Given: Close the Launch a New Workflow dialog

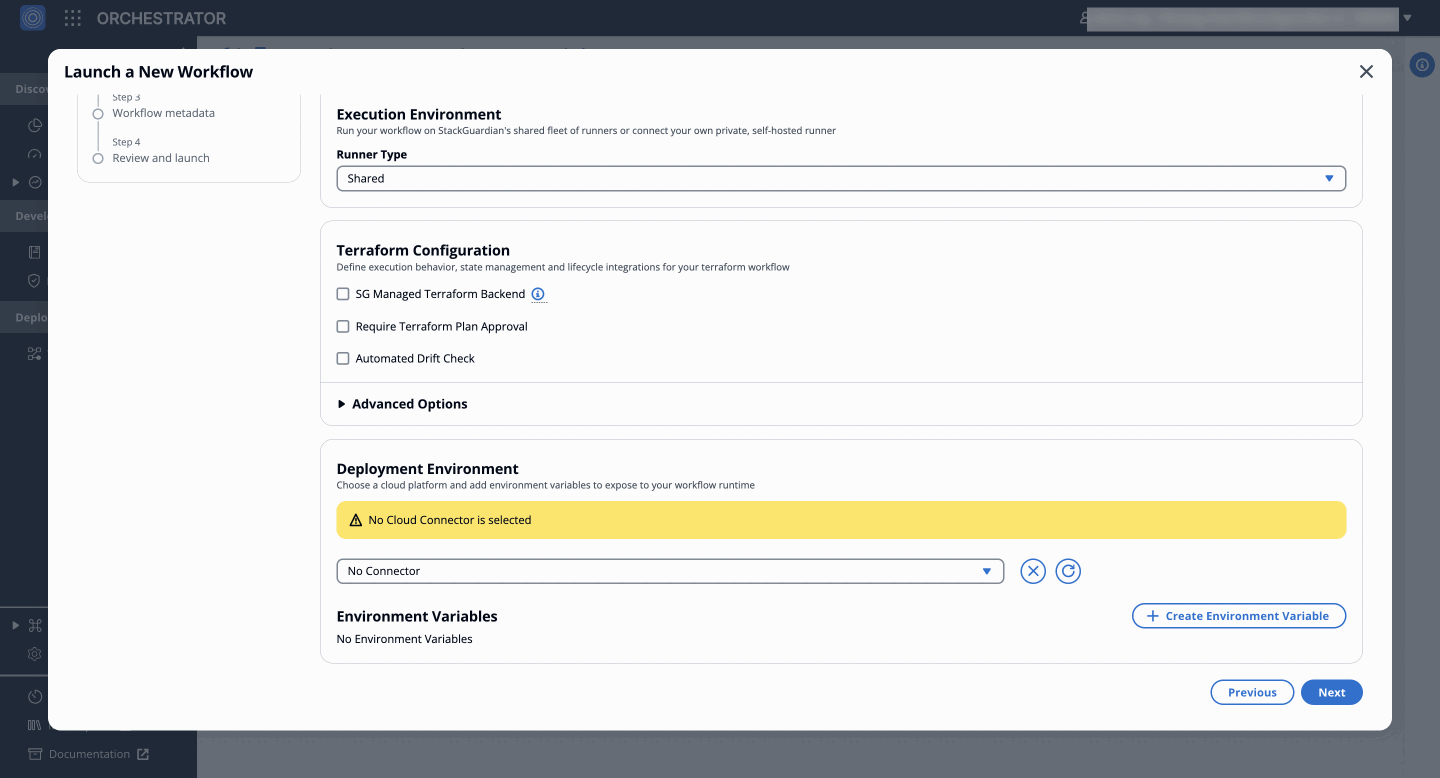Looking at the screenshot, I should (x=1366, y=72).
